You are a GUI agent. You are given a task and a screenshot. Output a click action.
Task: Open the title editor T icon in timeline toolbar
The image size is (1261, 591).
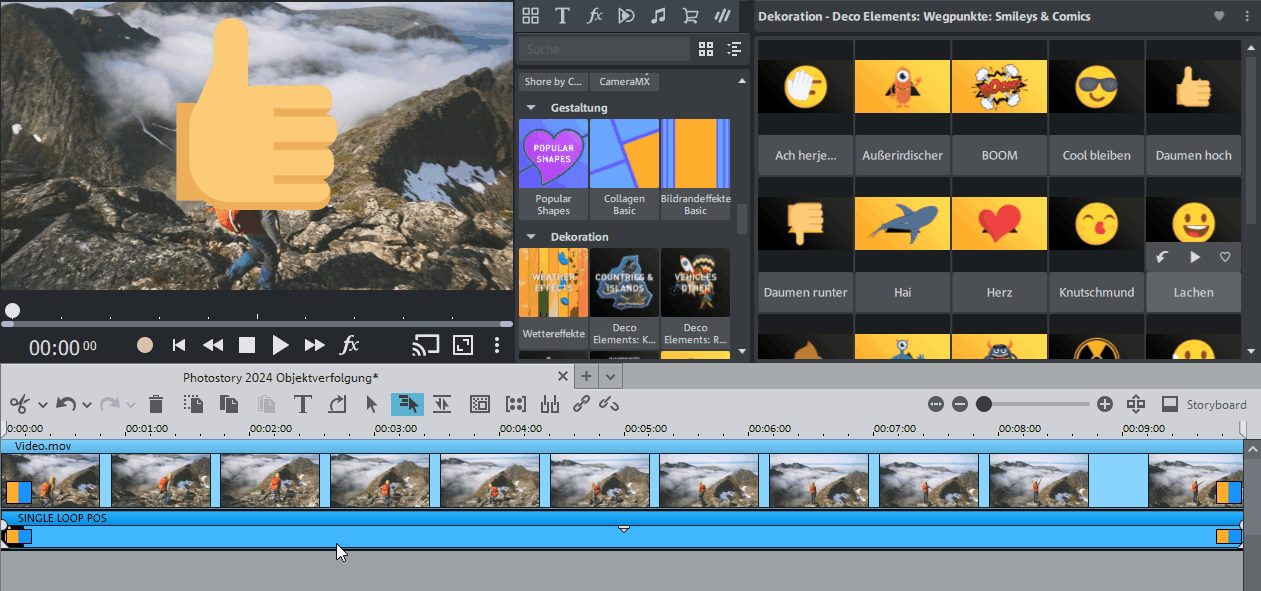coord(302,404)
